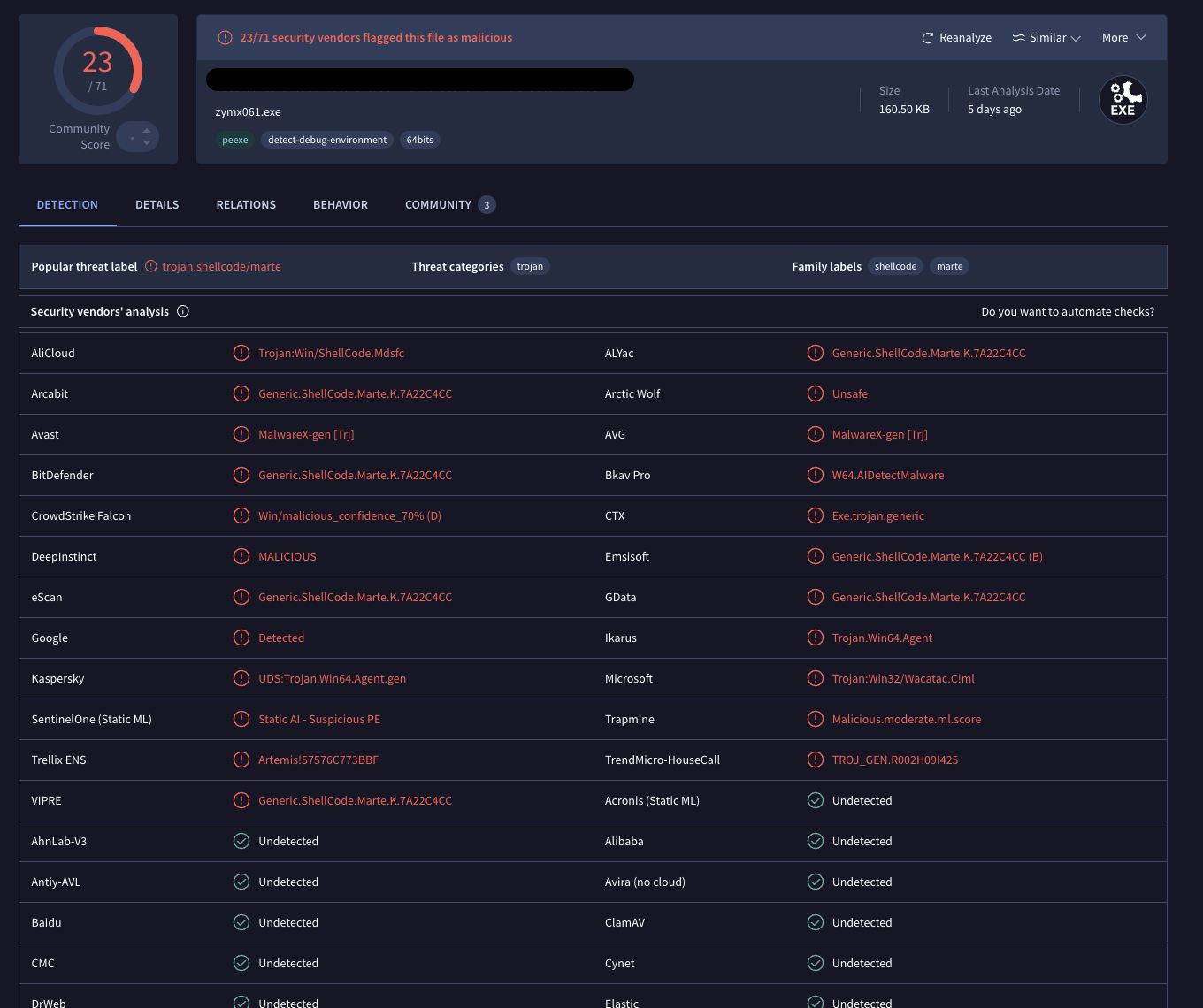
Task: Upvote the community score with the up arrow
Action: (147, 131)
